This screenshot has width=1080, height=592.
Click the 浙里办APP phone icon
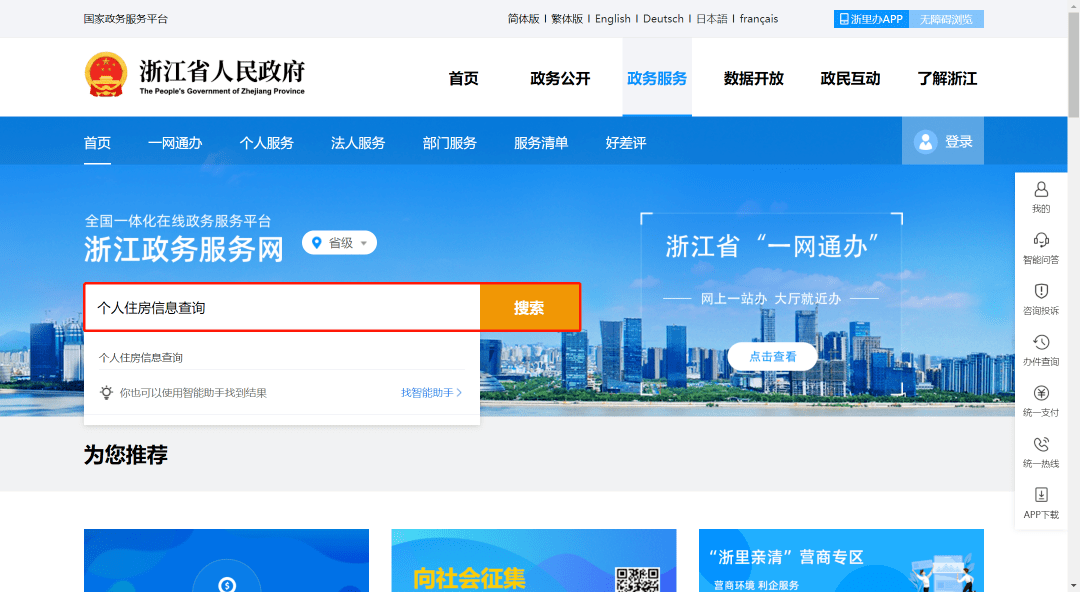tap(843, 18)
